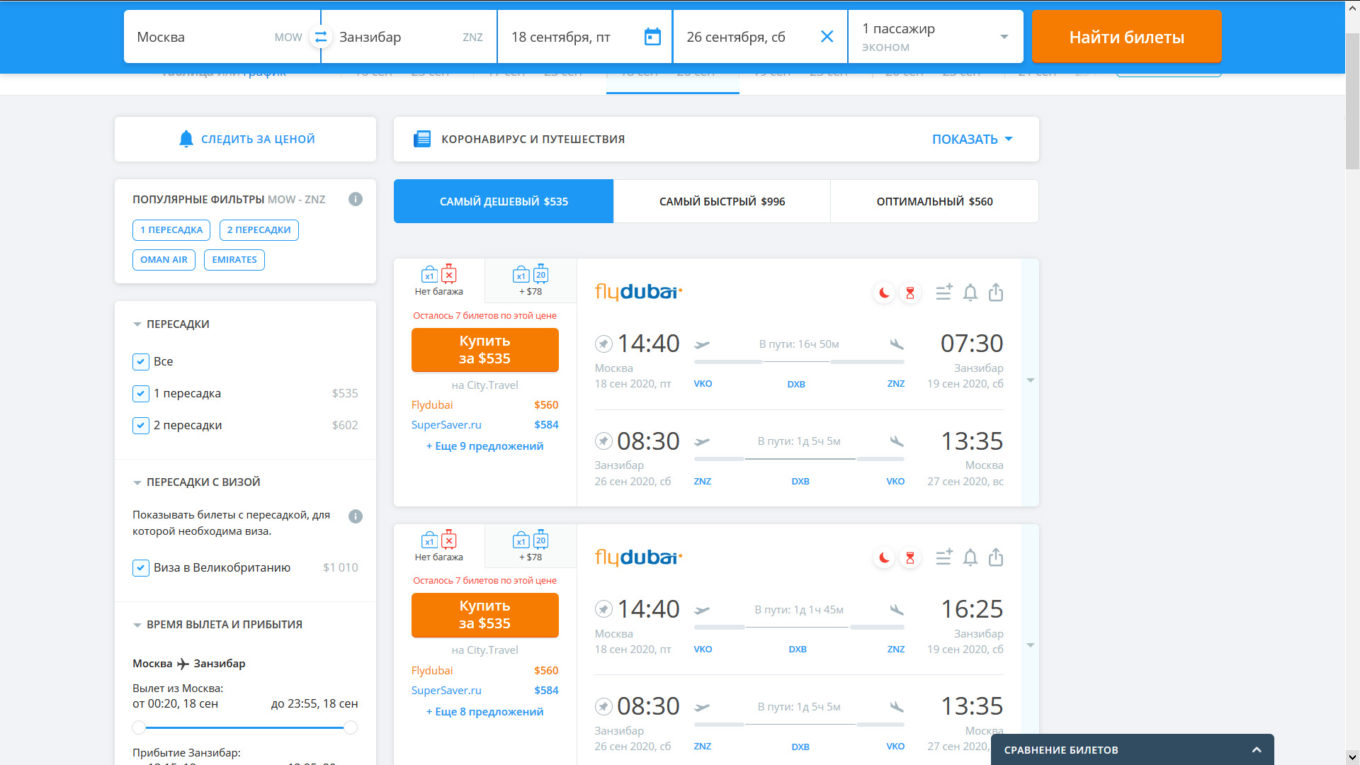
Task: Toggle Виза в Великобританию checkbox
Action: pos(141,567)
